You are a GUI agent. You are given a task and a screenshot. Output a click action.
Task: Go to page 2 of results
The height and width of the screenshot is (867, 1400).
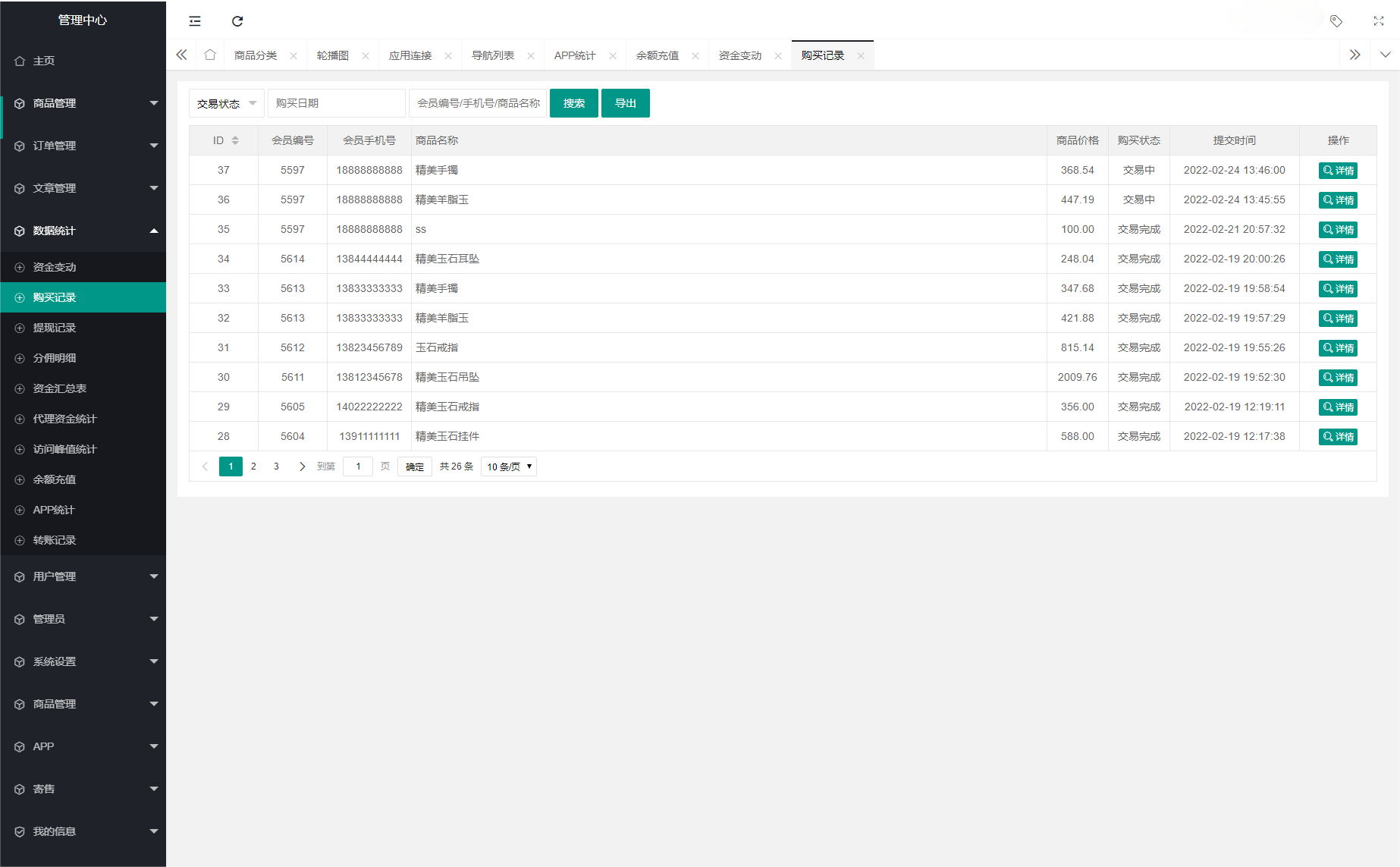point(253,466)
